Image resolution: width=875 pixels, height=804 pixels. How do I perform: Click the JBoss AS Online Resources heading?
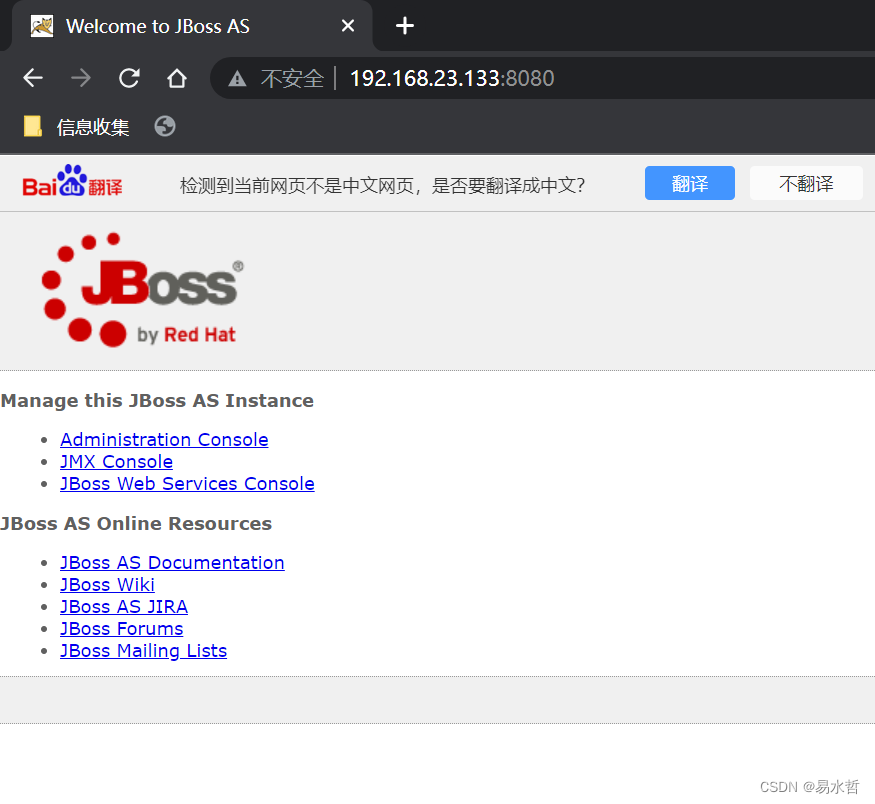(x=136, y=523)
